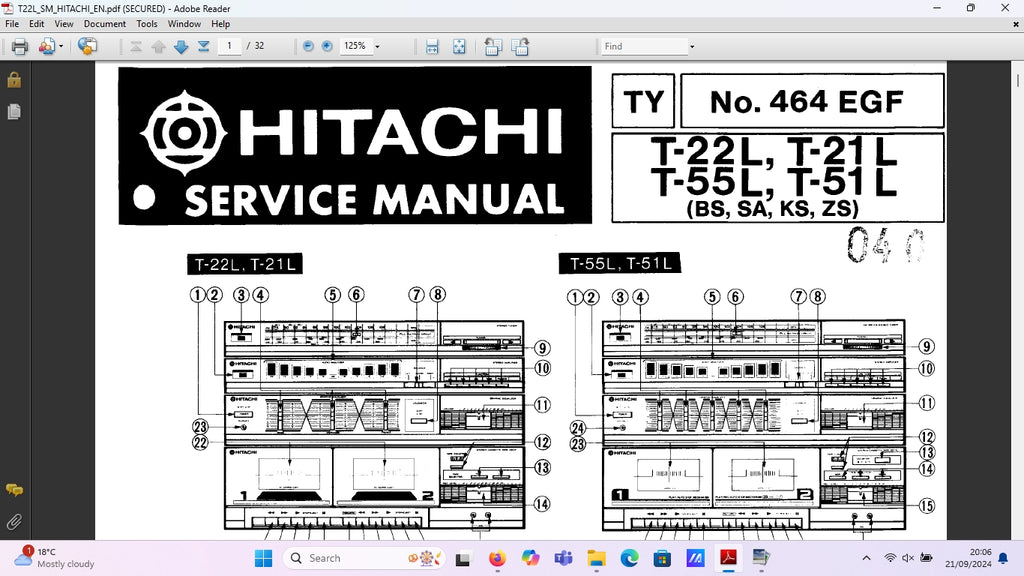Open the collaborate tool dropdown arrow
Screen dimensions: 1024x576
[61, 46]
